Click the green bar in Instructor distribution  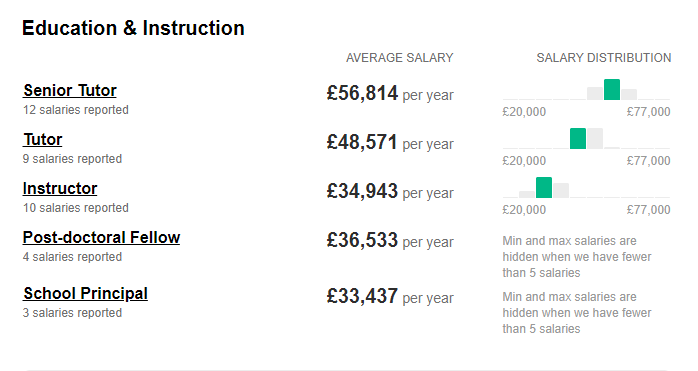point(544,188)
